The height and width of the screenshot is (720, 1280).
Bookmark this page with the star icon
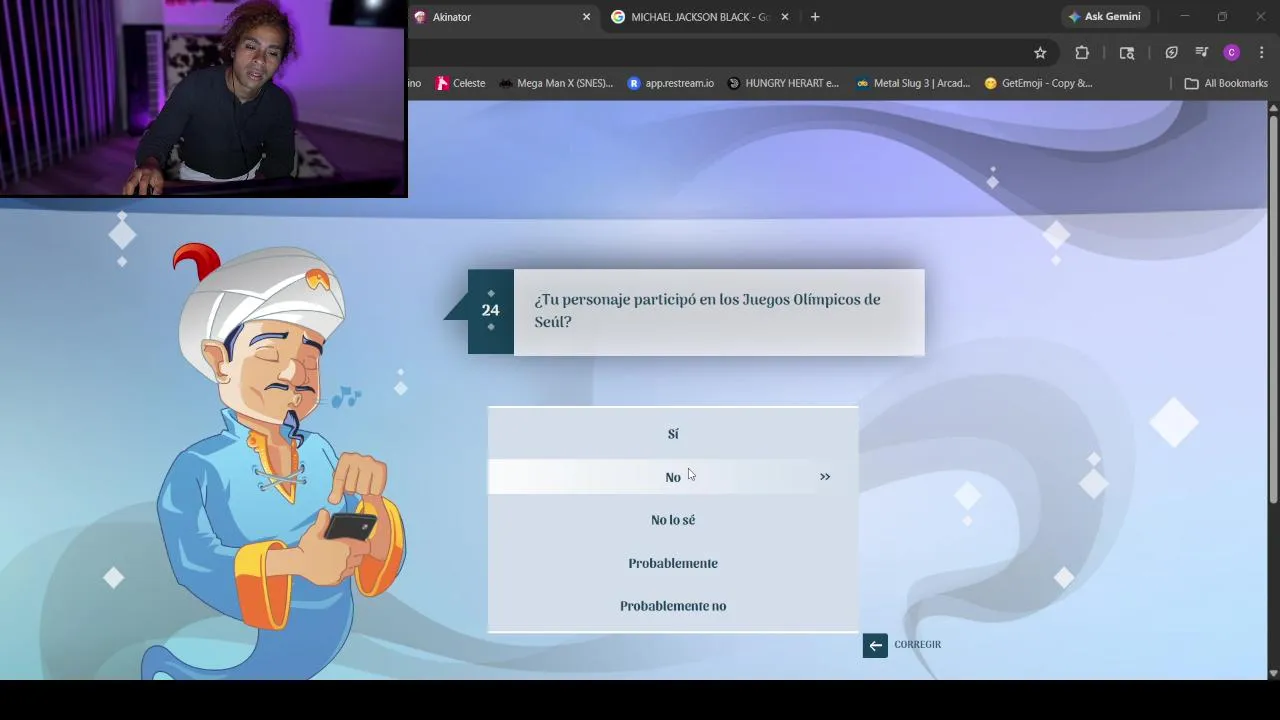(x=1040, y=53)
